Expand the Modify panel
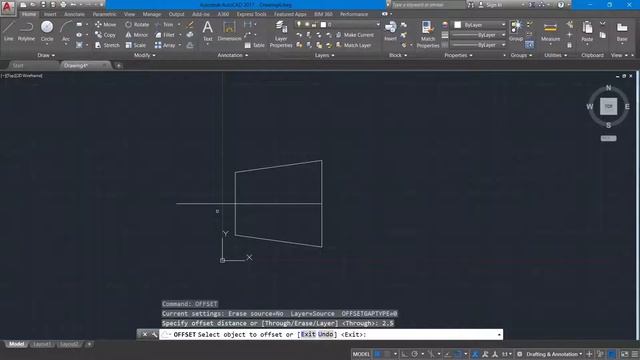640x360 pixels. tap(144, 55)
